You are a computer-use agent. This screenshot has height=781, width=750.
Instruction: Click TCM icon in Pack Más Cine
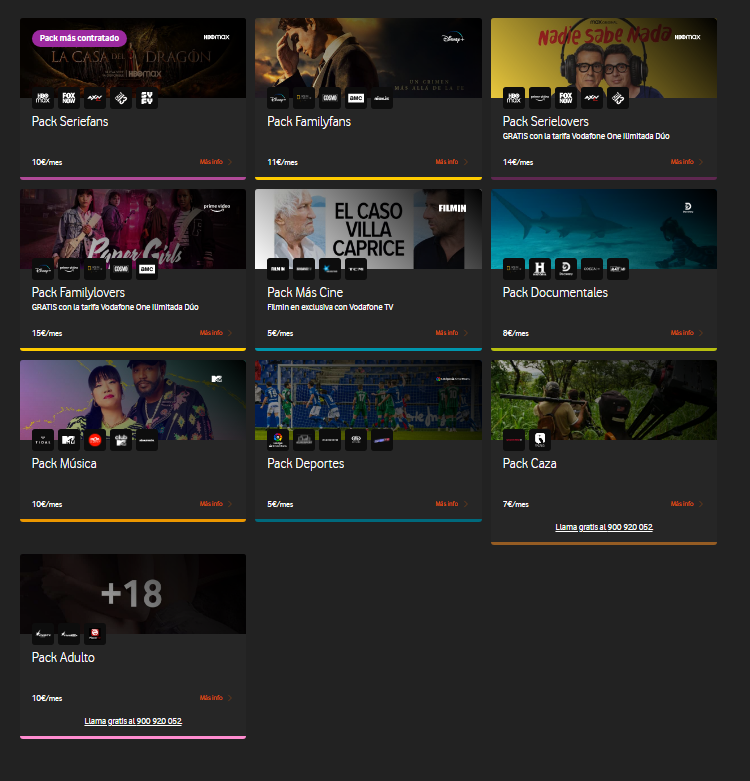356,269
